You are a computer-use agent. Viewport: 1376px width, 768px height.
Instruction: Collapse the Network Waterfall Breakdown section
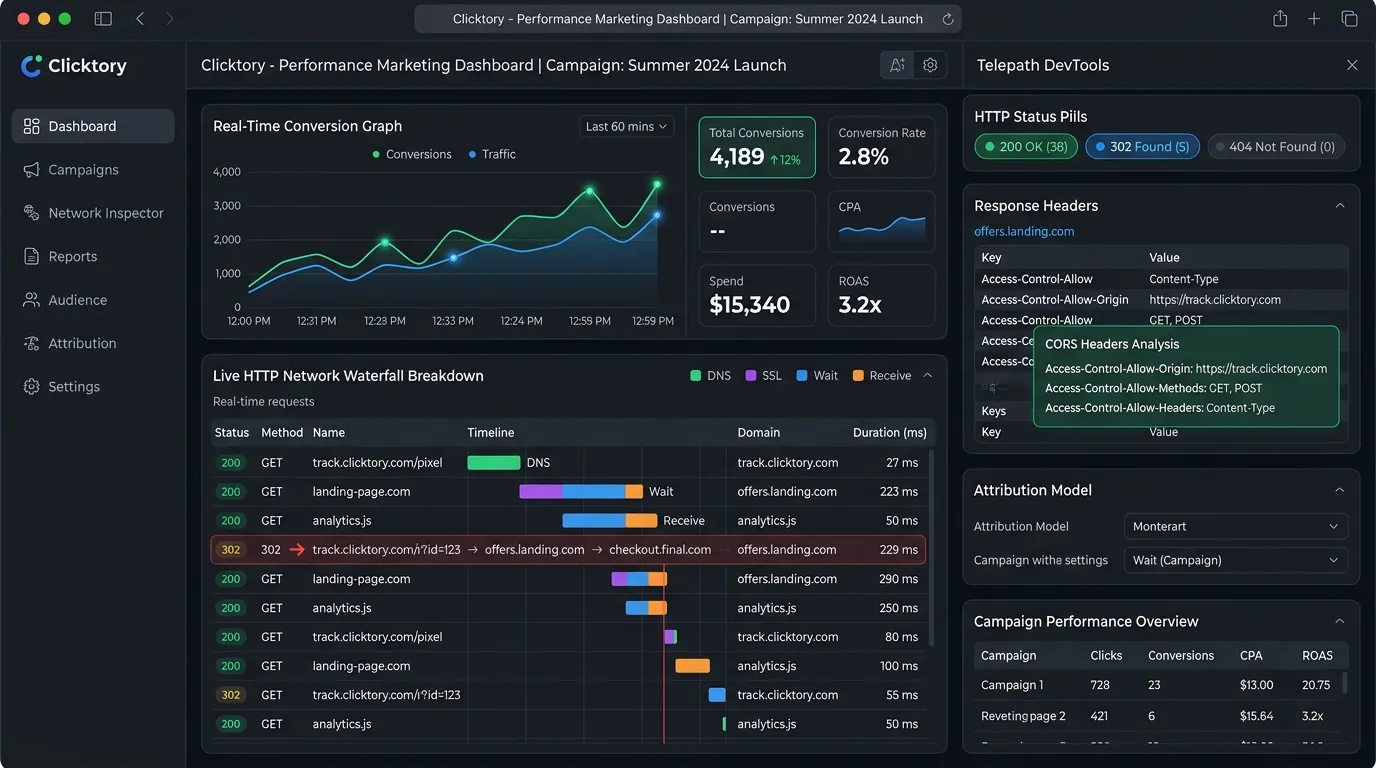927,376
